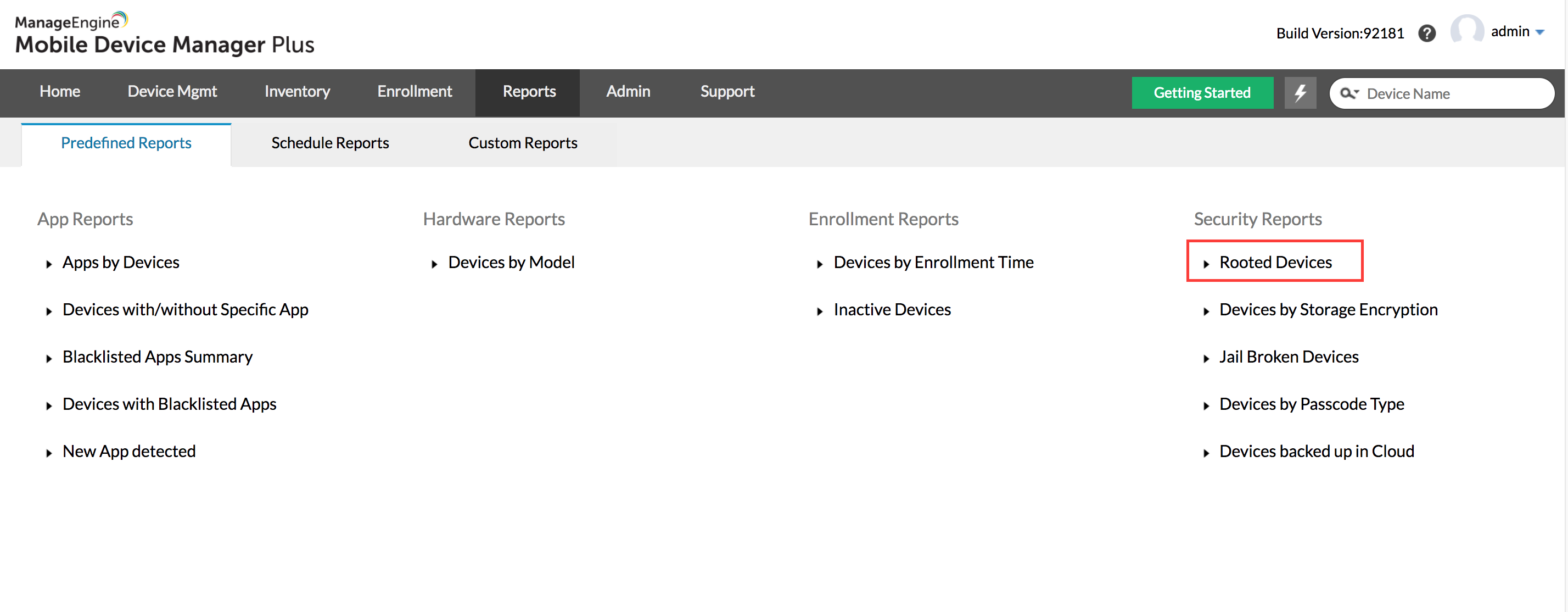This screenshot has height=612, width=1568.
Task: Click arrow beside Devices by Model
Action: click(x=434, y=264)
